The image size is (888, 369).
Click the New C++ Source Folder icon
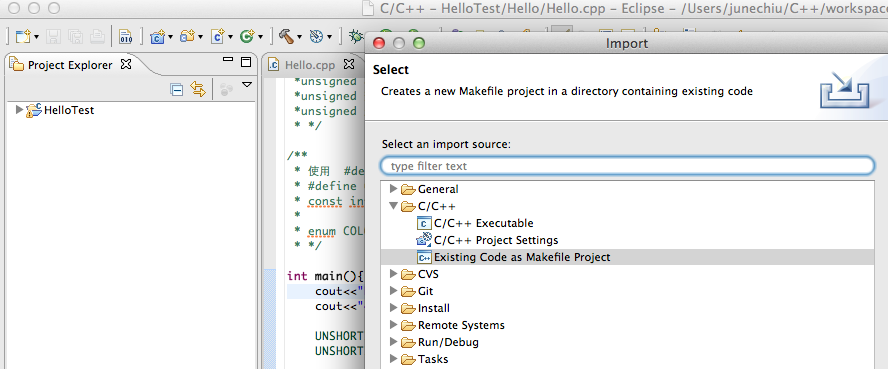pos(187,37)
